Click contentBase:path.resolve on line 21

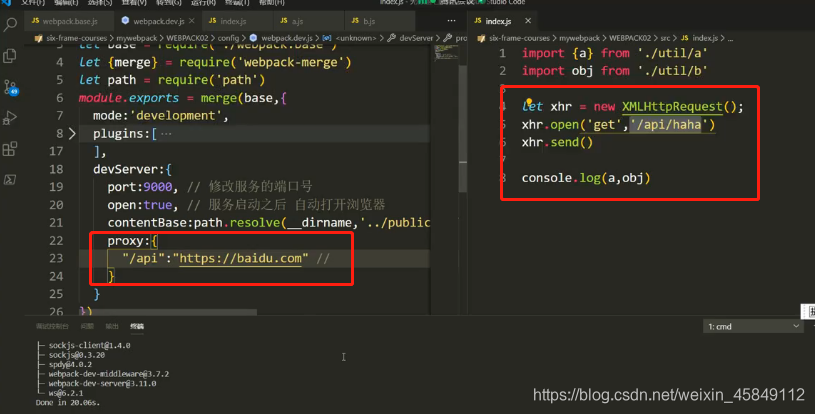tap(194, 222)
